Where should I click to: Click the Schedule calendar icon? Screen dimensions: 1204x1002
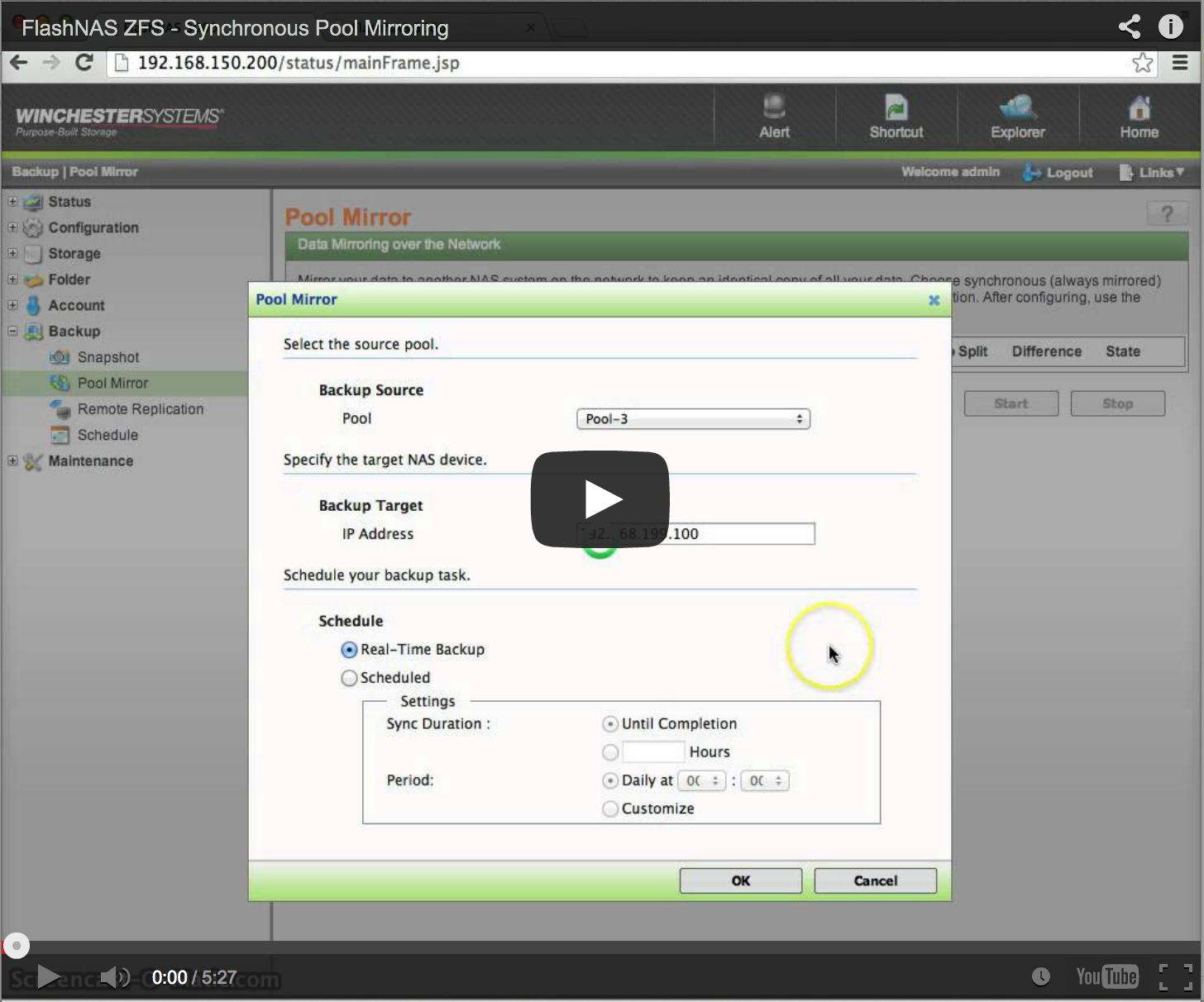60,435
